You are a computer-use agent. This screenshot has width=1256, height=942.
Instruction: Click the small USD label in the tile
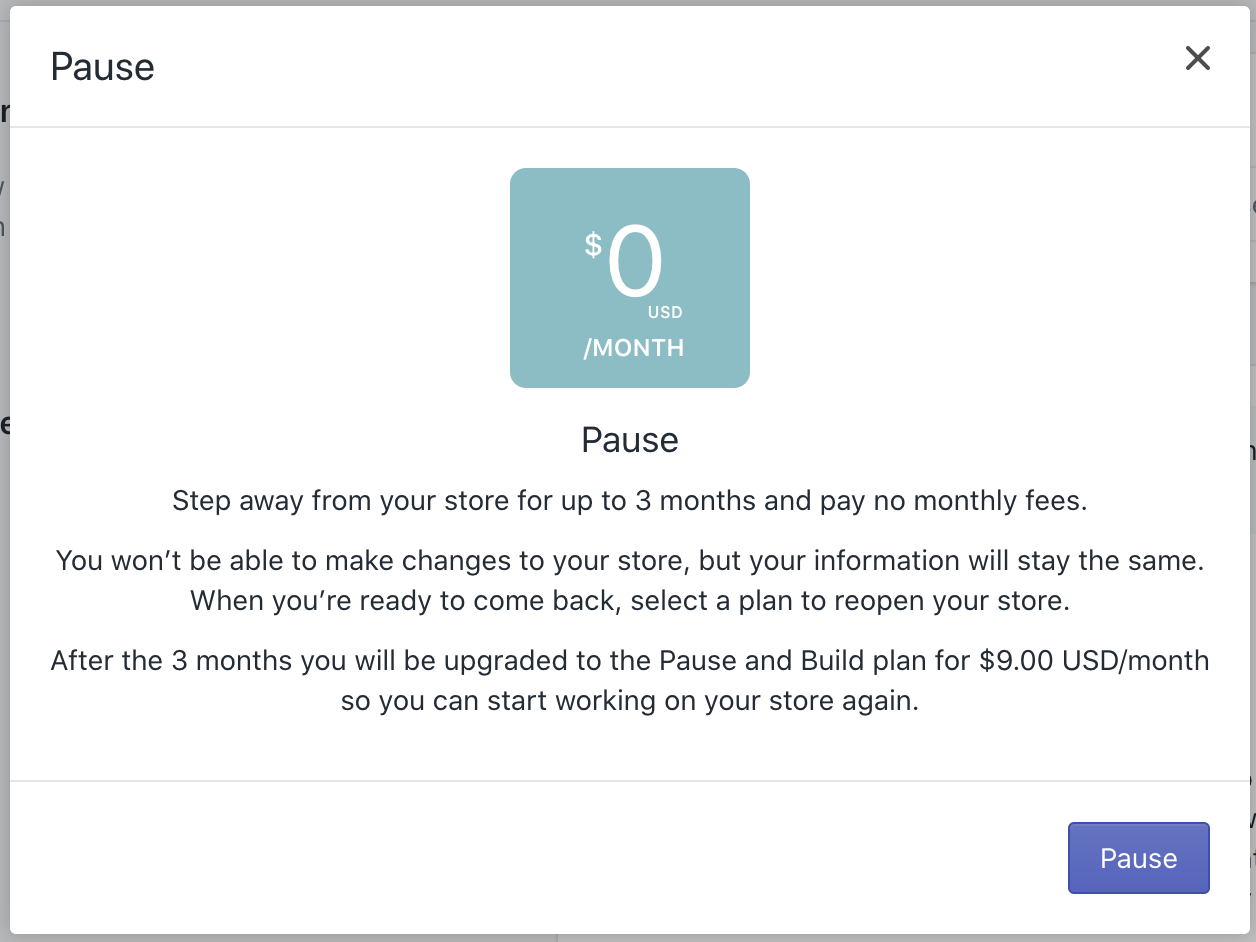pyautogui.click(x=665, y=313)
